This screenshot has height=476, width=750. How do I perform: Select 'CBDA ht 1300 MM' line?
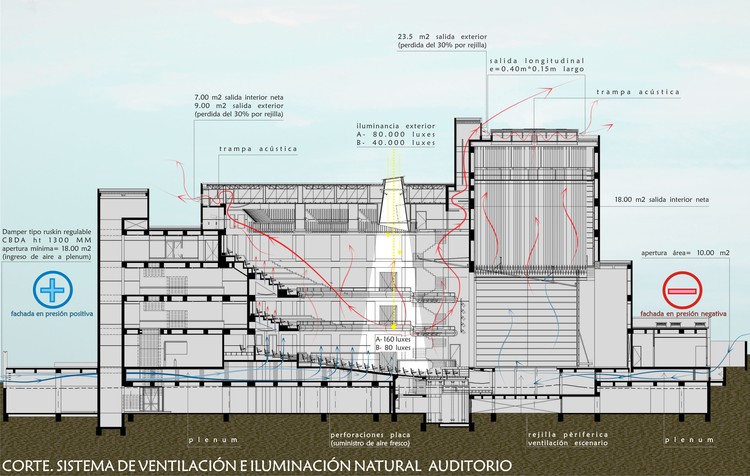[46, 240]
